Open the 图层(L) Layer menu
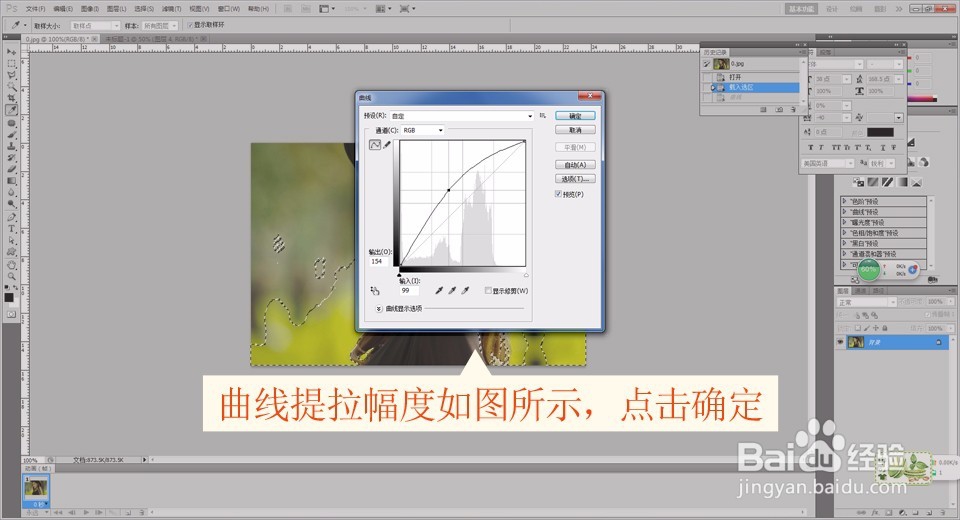The width and height of the screenshot is (960, 520). (116, 9)
